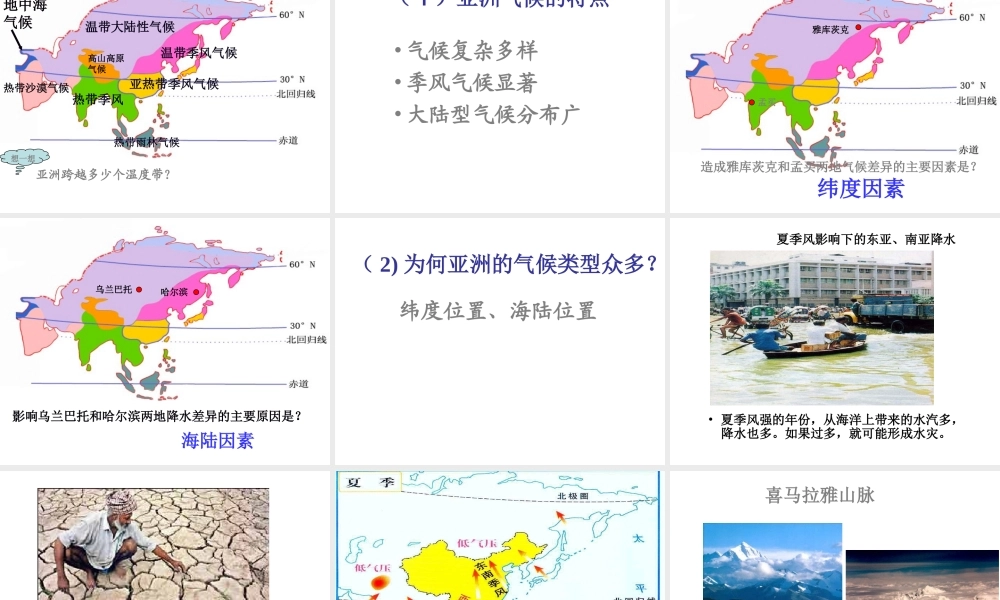The image size is (1000, 600).
Task: Click 赤道 on the 雅库茨克 map
Action: [x=969, y=150]
